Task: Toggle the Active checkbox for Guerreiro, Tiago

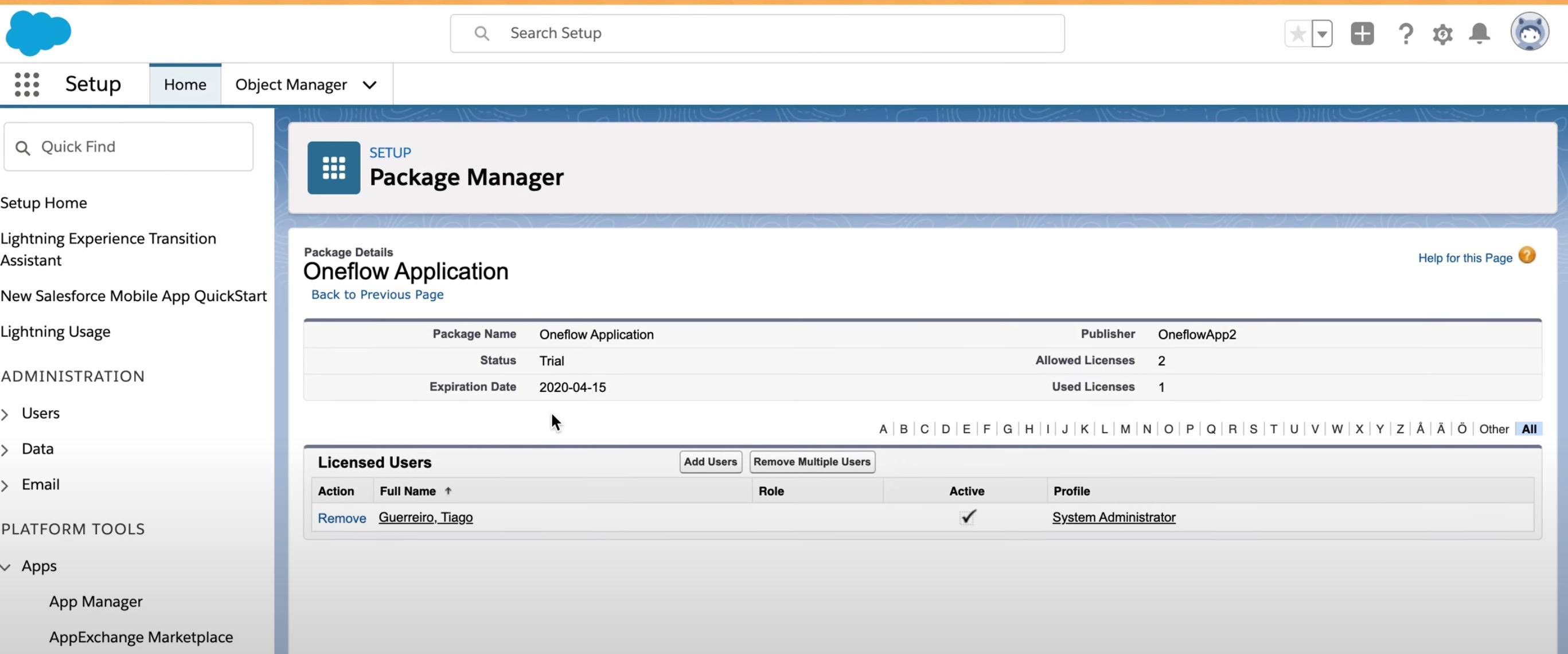Action: click(x=968, y=517)
